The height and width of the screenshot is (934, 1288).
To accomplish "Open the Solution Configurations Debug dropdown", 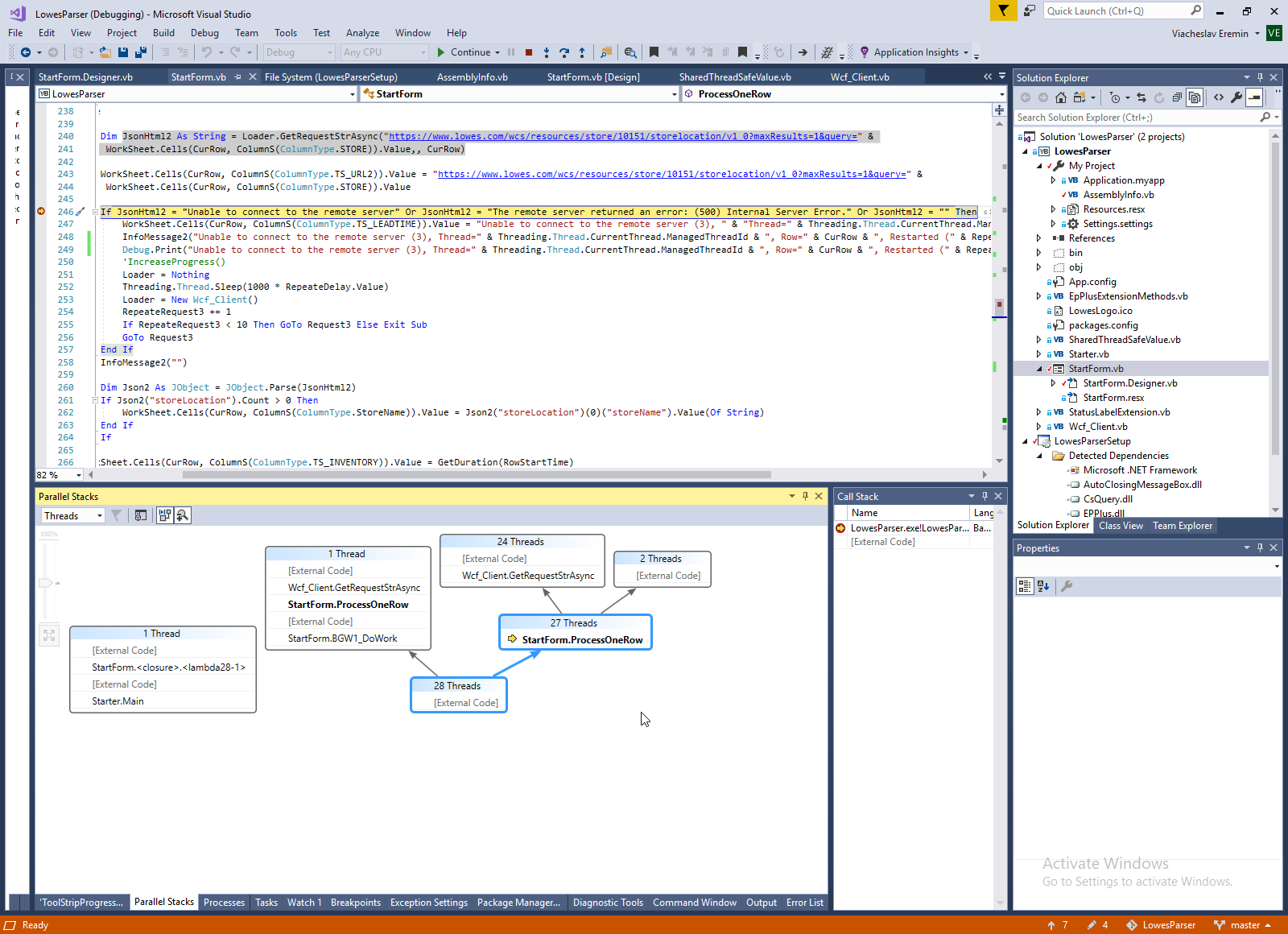I will [299, 52].
